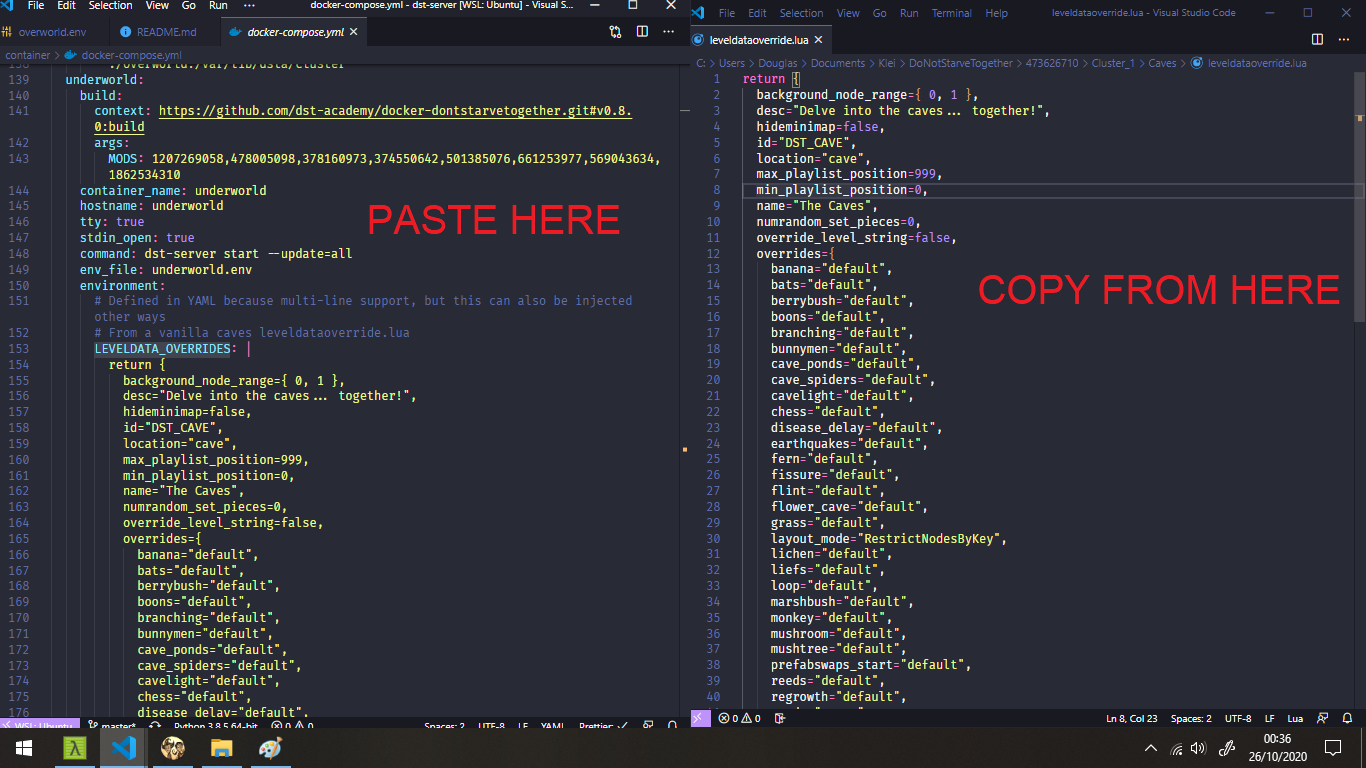Screen dimensions: 1366x768
Task: Open 'container' breadcrumb in left editor
Action: [x=27, y=55]
